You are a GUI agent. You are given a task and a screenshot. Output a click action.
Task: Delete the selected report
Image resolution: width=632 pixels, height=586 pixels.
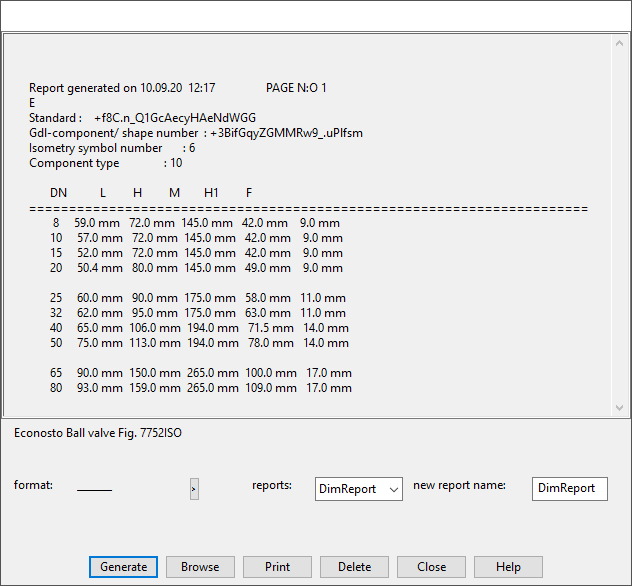click(354, 567)
